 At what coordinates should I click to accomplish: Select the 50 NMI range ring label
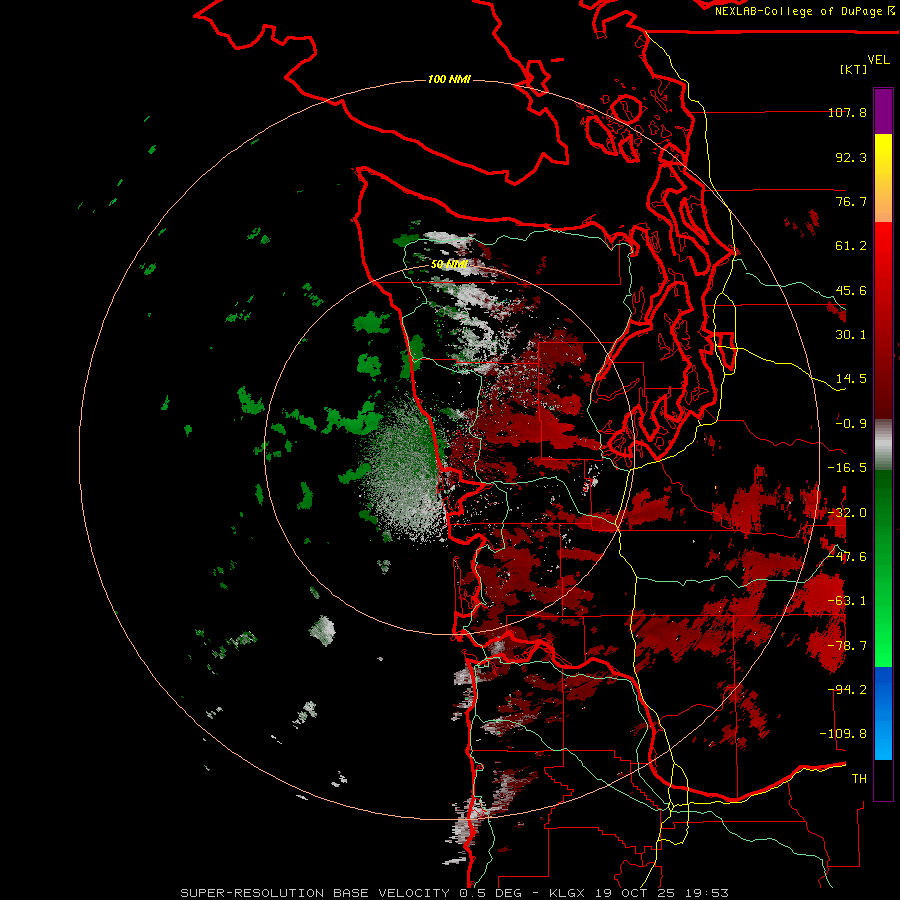tap(449, 264)
